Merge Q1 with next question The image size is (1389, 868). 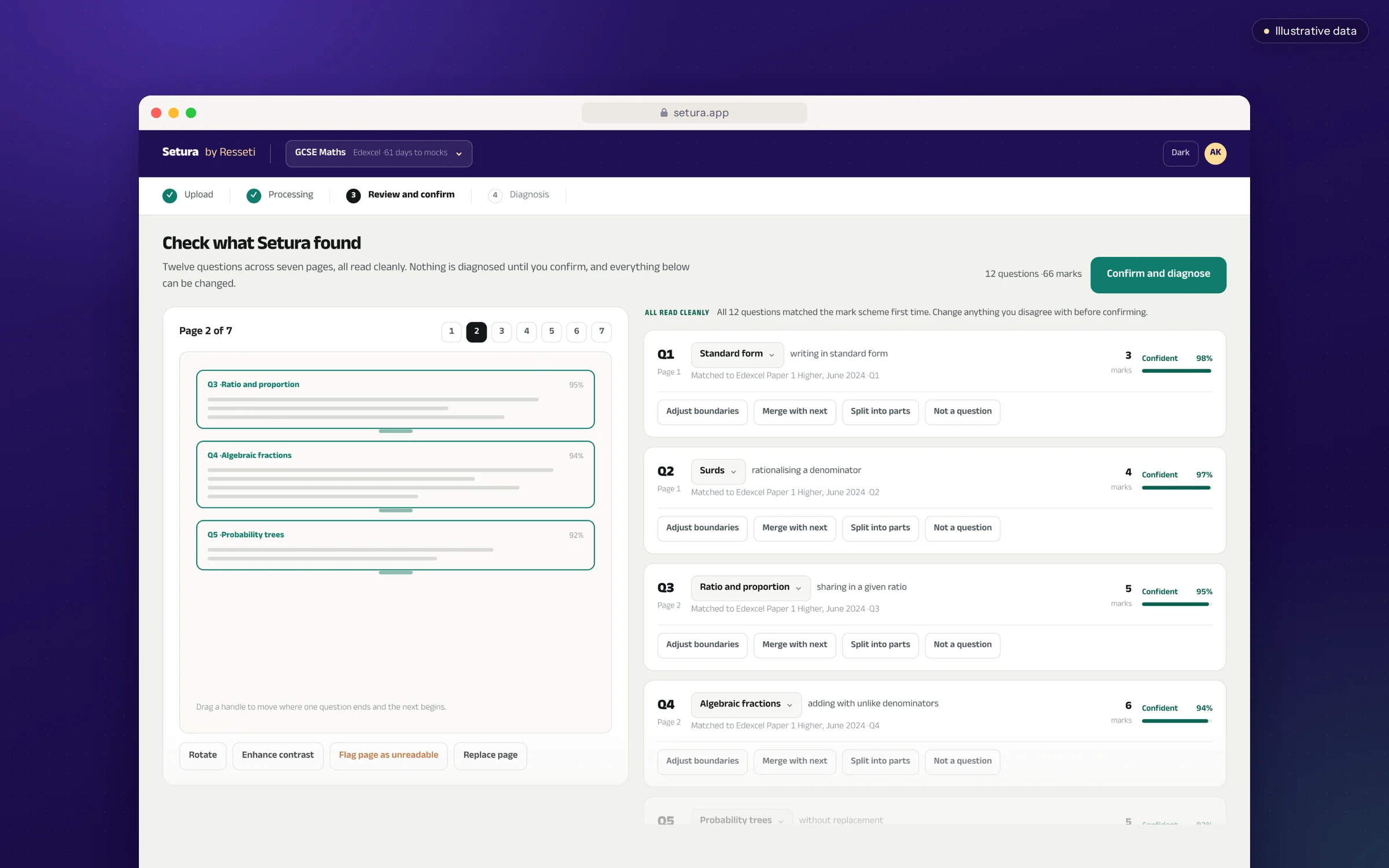point(795,411)
